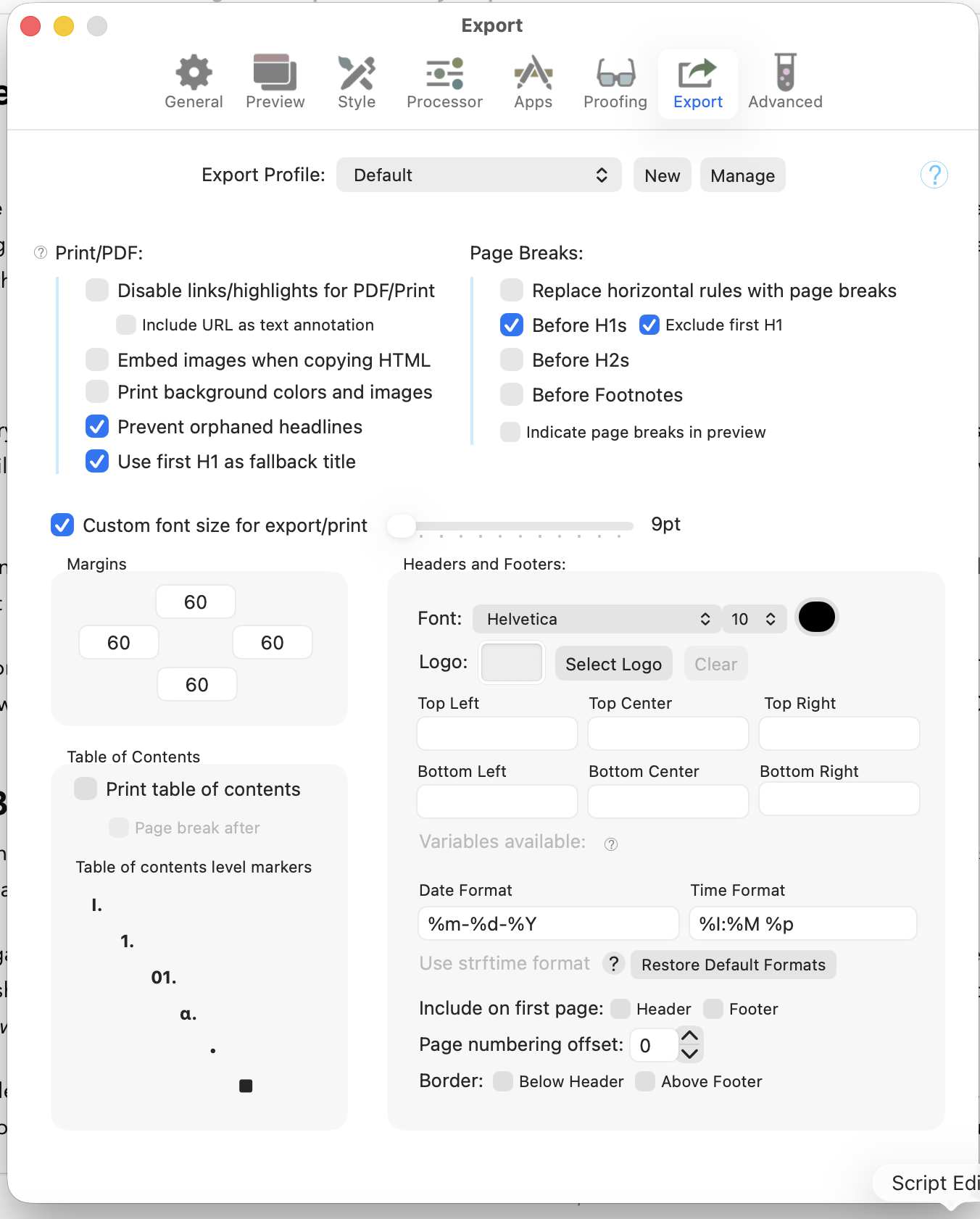The height and width of the screenshot is (1219, 980).
Task: Click the Bottom Center footer field
Action: (668, 802)
